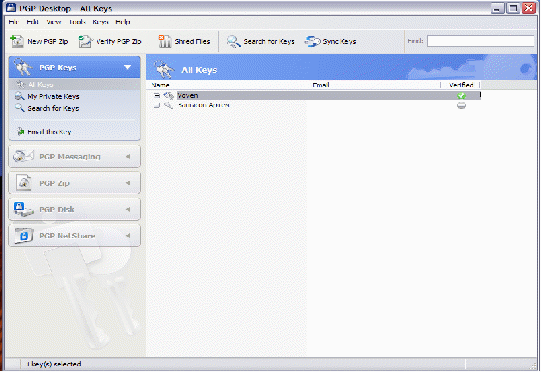Click Email this Key link

pos(49,132)
